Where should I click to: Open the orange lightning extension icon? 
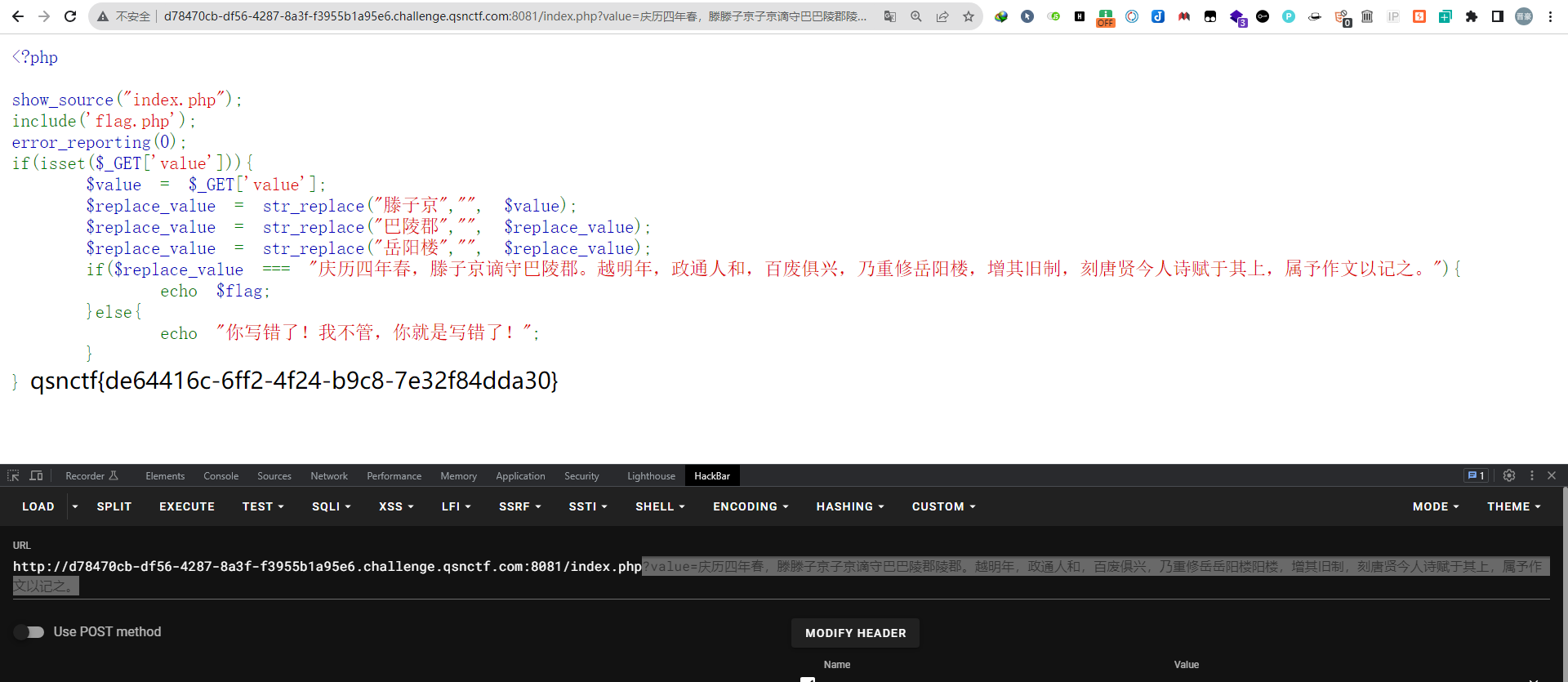[x=1419, y=16]
